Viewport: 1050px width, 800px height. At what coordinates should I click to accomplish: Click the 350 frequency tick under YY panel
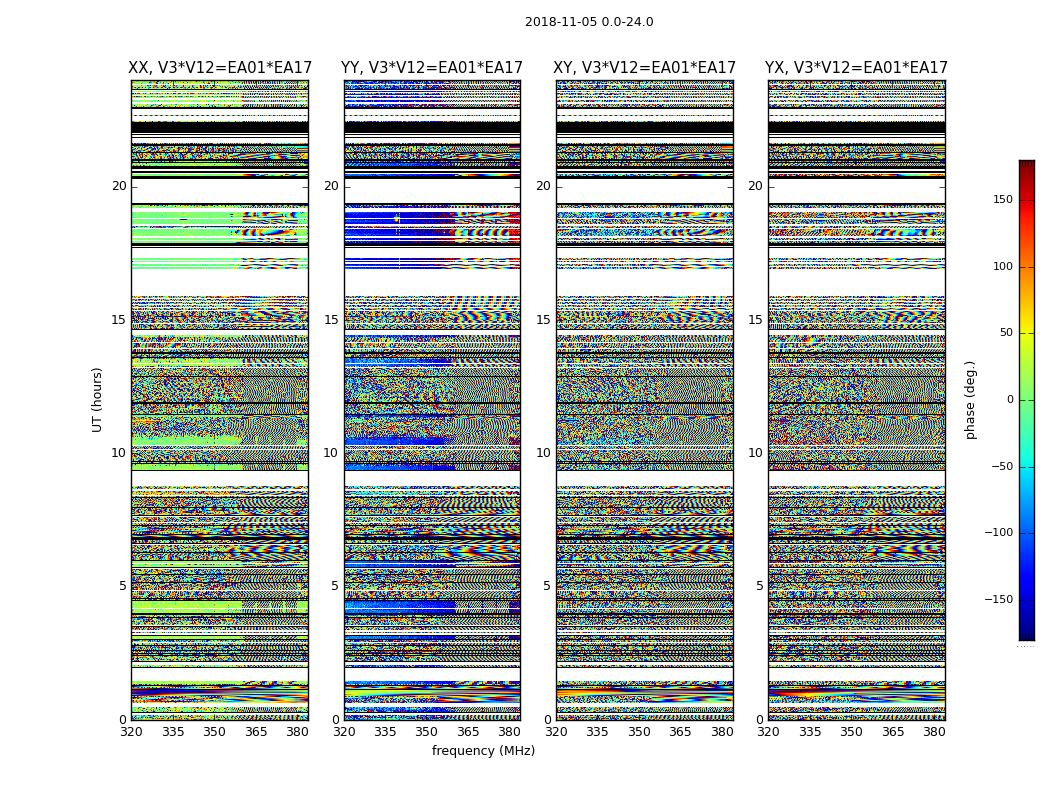pos(427,732)
